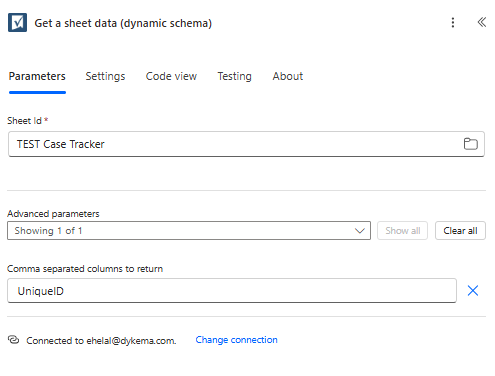The image size is (495, 376).
Task: Open the Code view tab
Action: [171, 76]
